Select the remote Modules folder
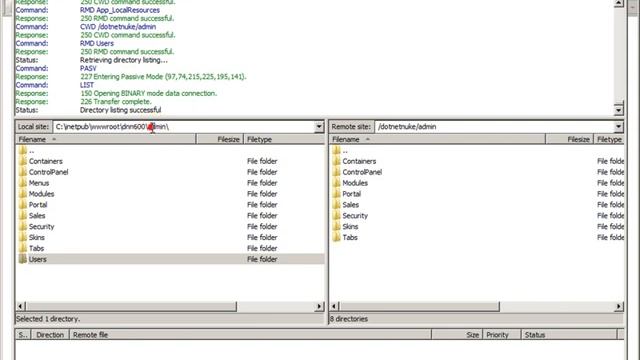The image size is (640, 360). [355, 183]
